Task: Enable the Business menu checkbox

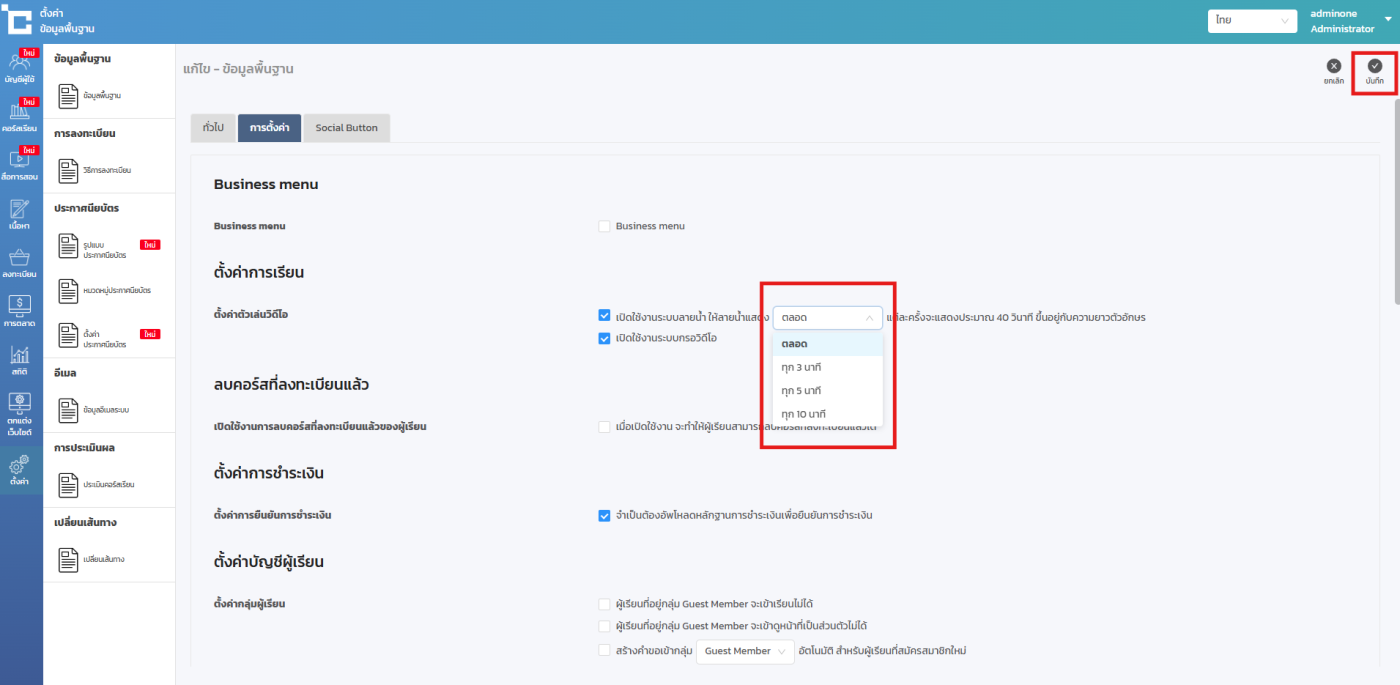Action: 604,226
